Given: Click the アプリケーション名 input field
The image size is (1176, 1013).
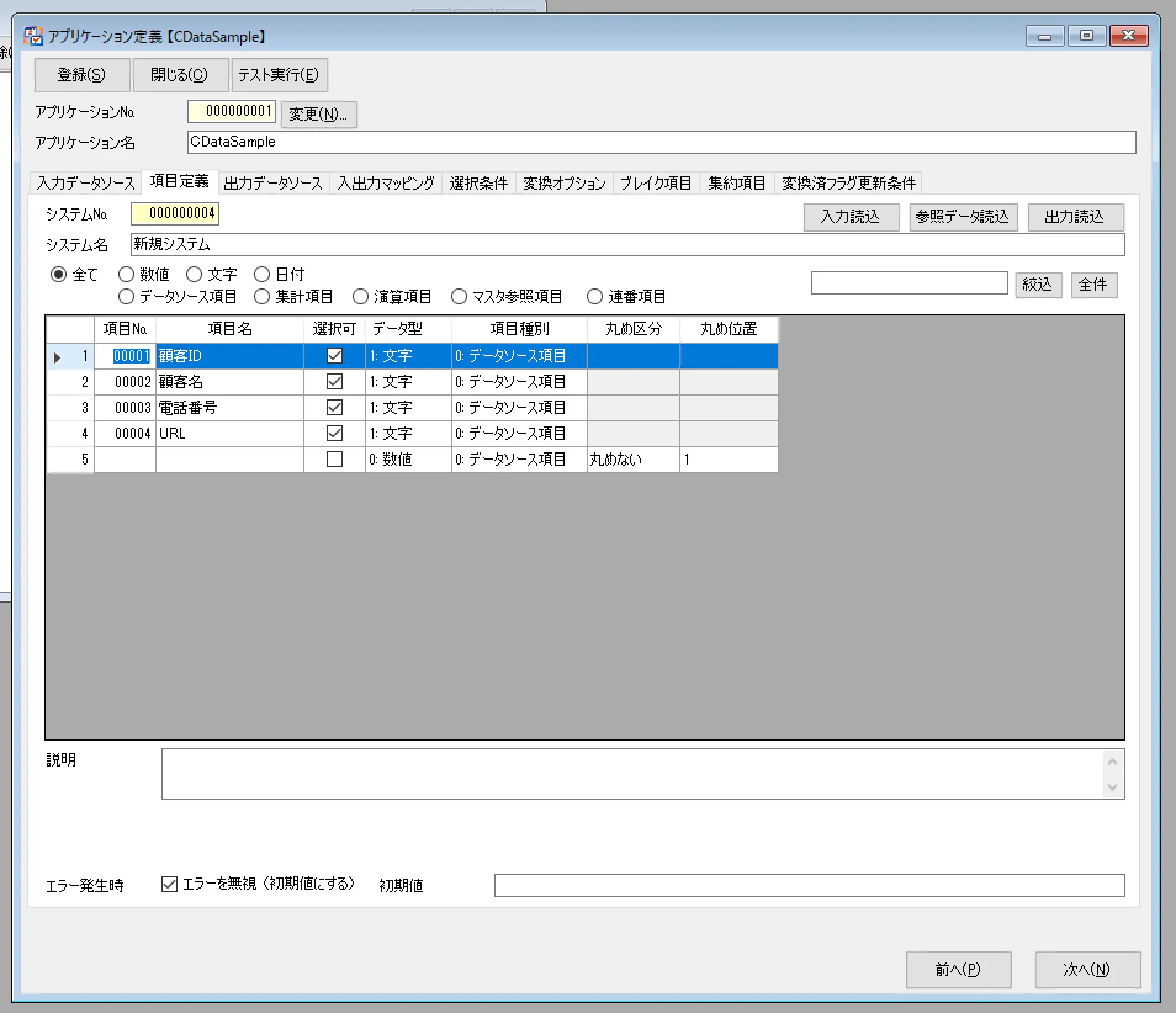Looking at the screenshot, I should 661,142.
